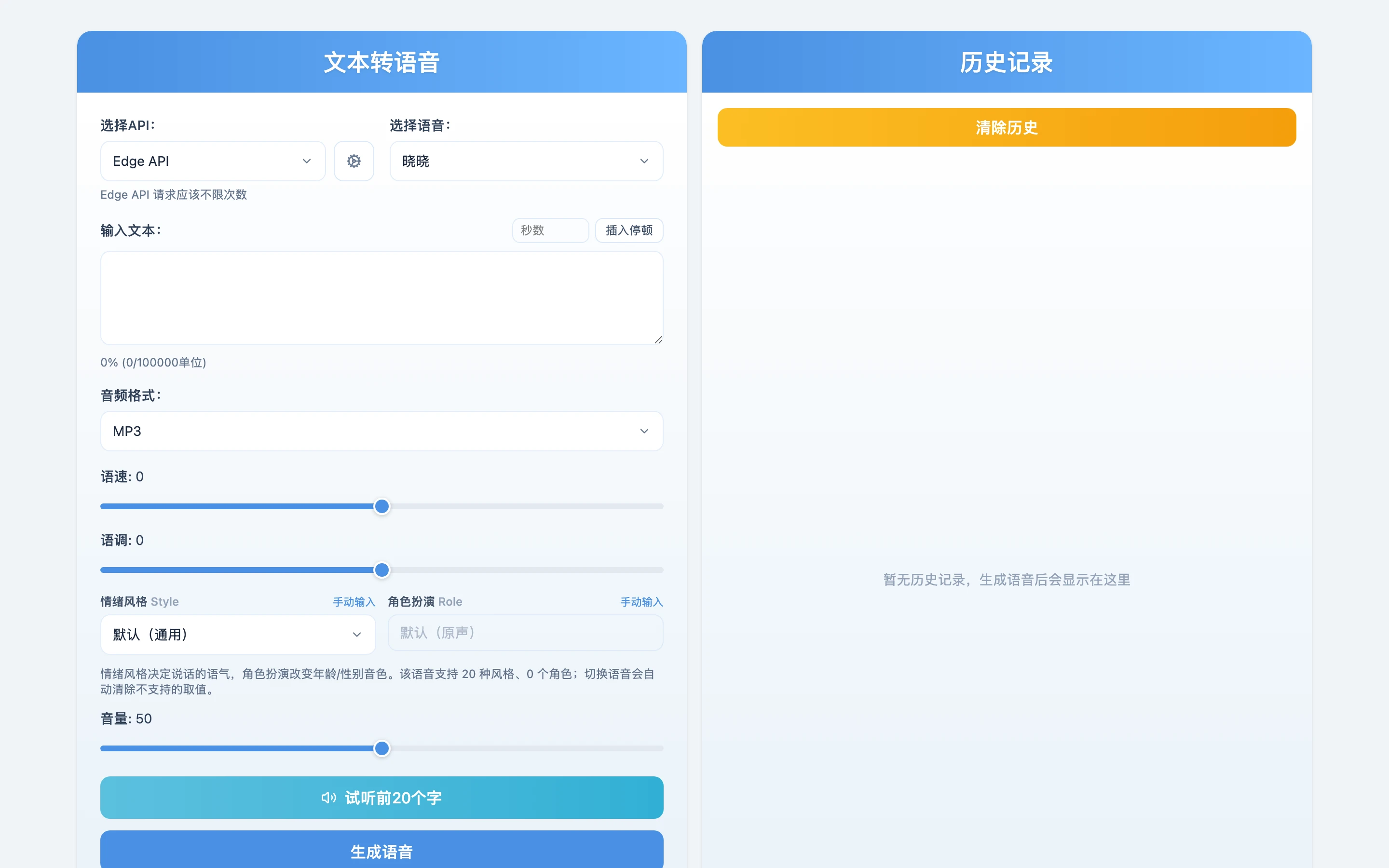Open the MP3 audio format dropdown
The height and width of the screenshot is (868, 1389).
pos(381,431)
